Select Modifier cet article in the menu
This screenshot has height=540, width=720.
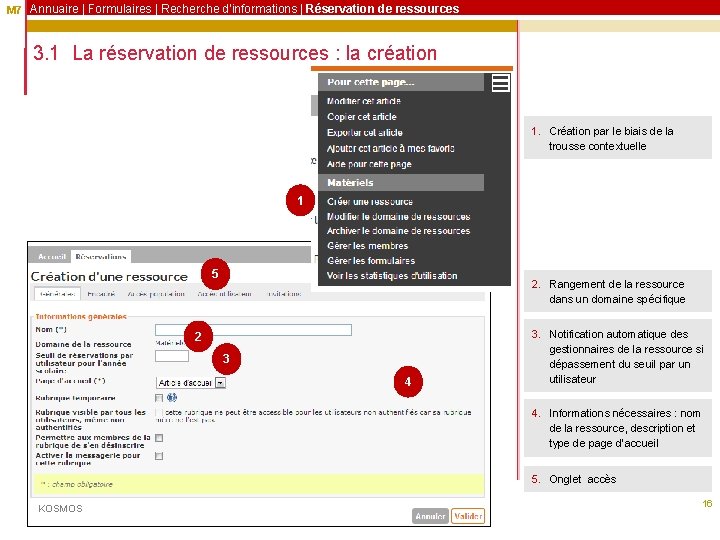(364, 101)
